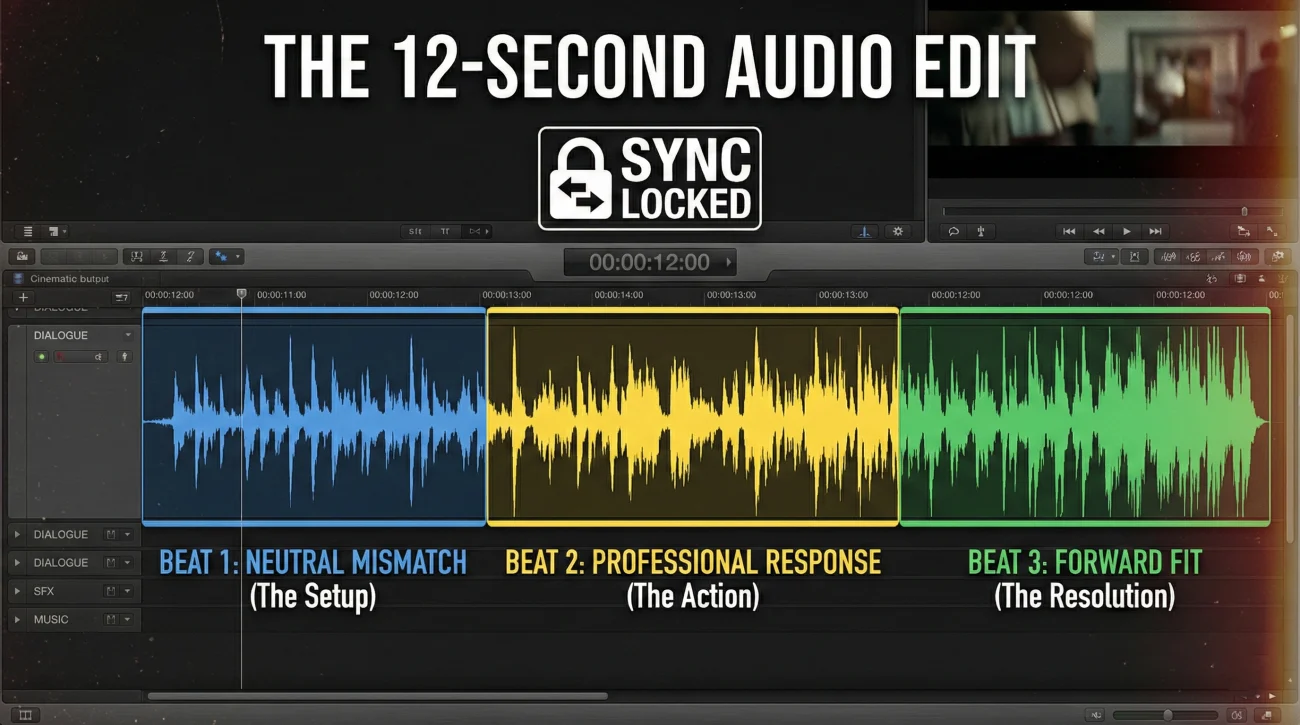
Task: Click the panel layout icon at bottom left
Action: coord(26,715)
